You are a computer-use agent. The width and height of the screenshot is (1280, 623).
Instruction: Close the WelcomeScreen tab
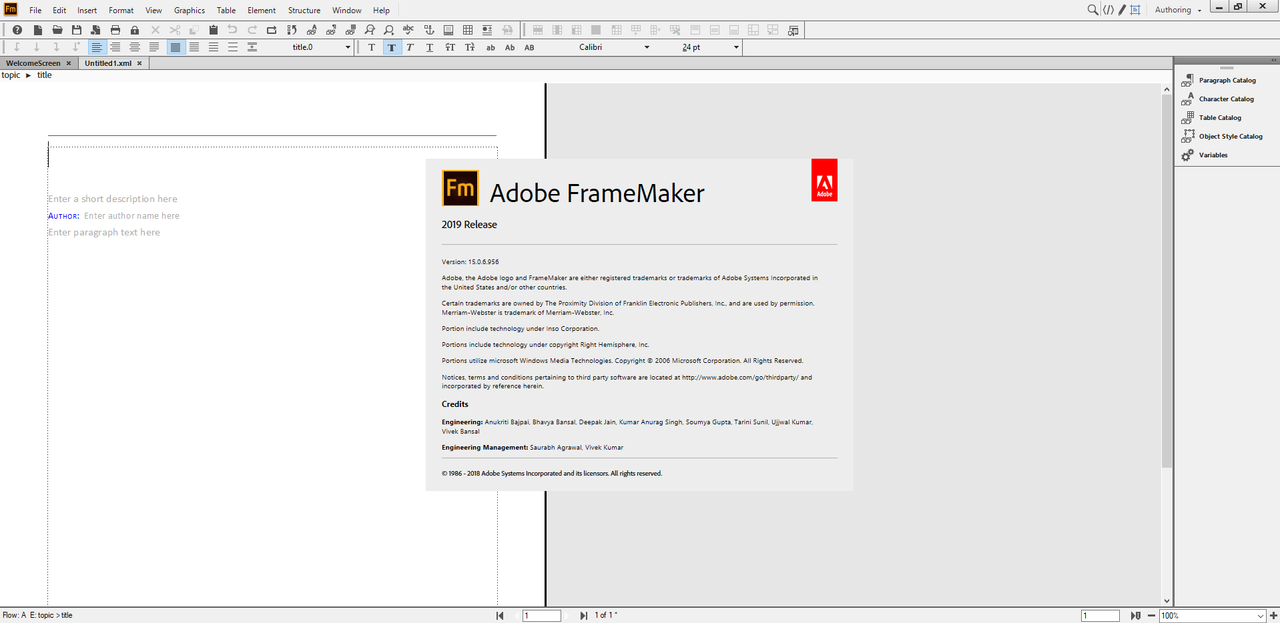tap(68, 63)
